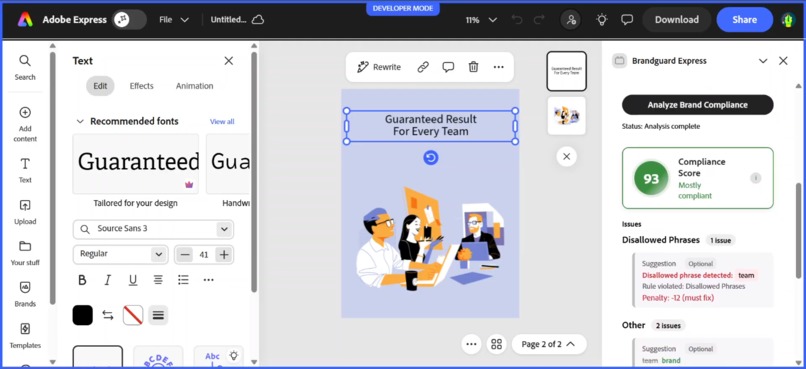Image resolution: width=806 pixels, height=369 pixels.
Task: Open the File menu
Action: 174,20
